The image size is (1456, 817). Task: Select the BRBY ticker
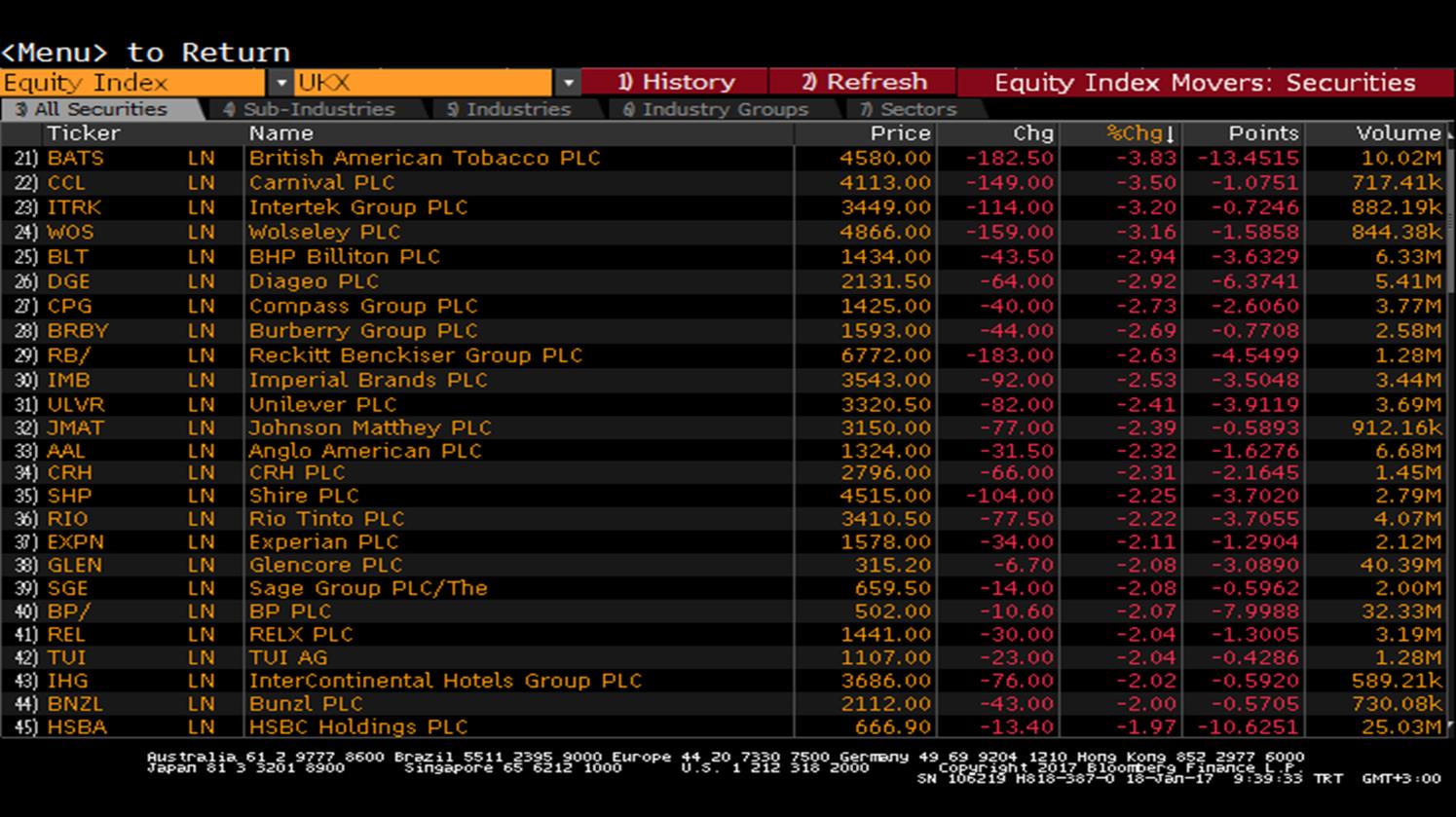77,331
